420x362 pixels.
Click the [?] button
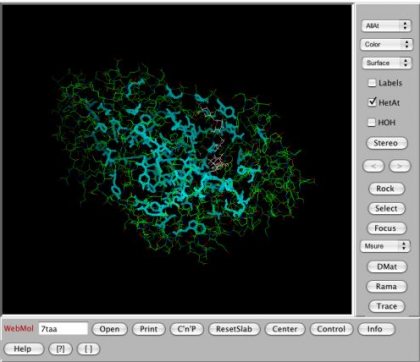point(60,349)
